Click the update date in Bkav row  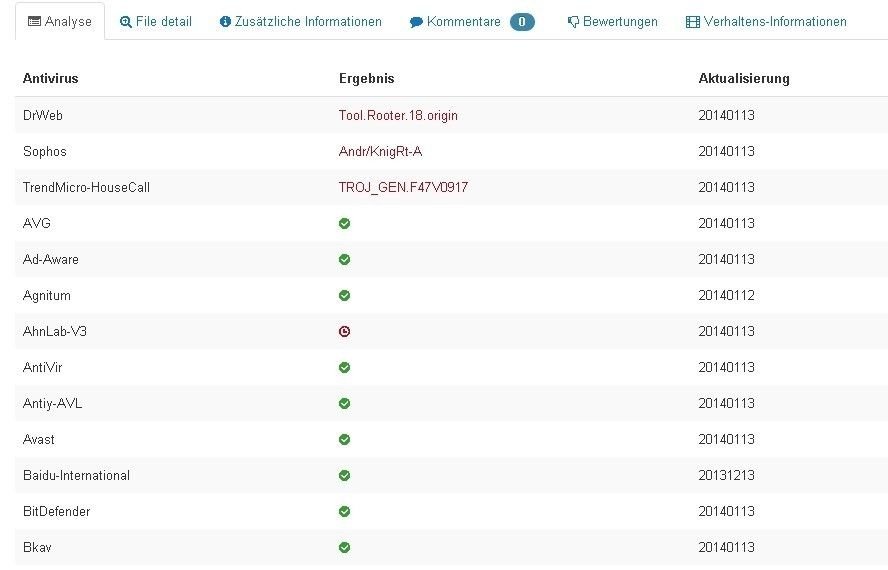tap(727, 547)
